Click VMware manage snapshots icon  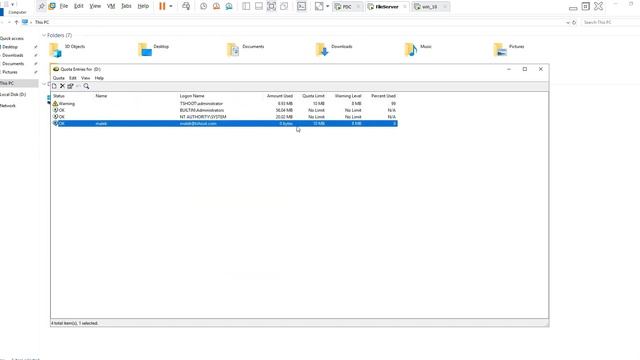[229, 6]
